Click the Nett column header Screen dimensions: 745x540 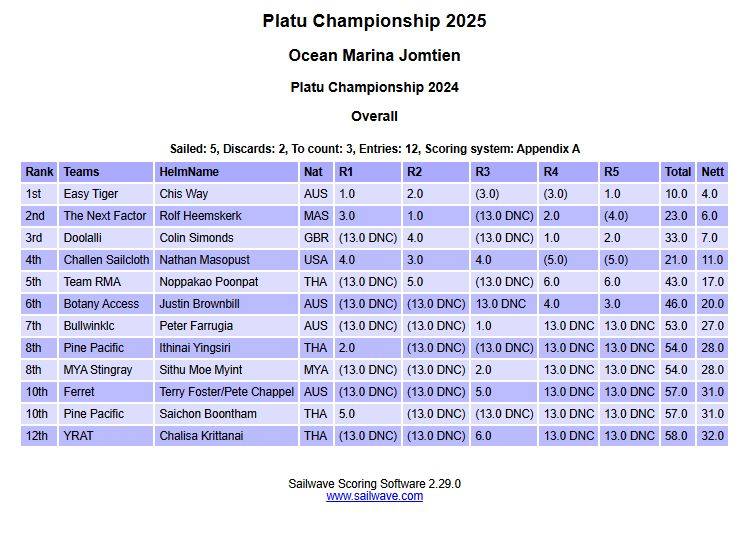[712, 172]
